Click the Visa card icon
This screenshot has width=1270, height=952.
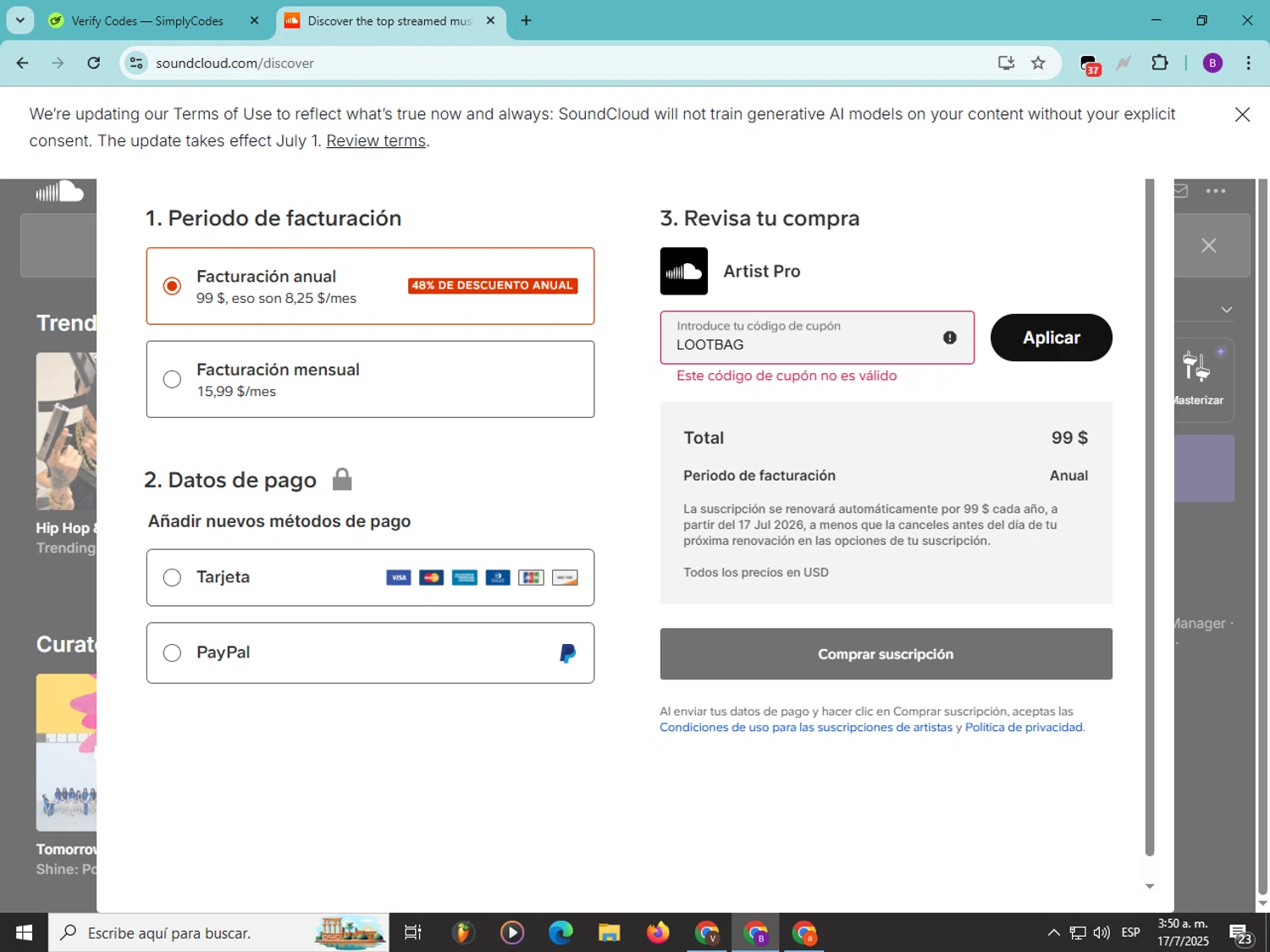click(x=398, y=578)
